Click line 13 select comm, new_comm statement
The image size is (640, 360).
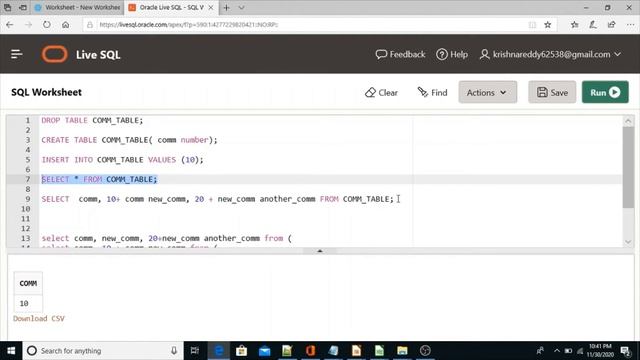pos(167,238)
